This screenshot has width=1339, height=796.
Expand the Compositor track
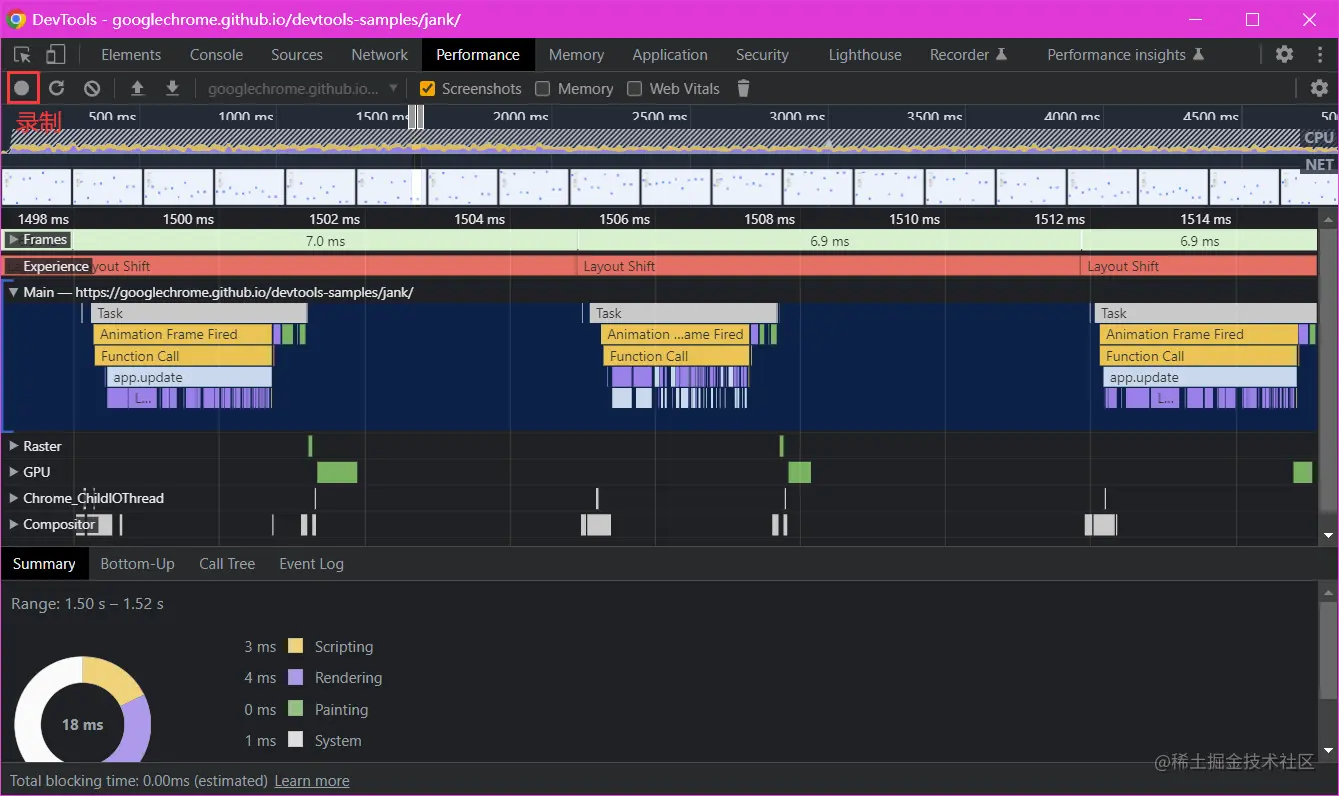point(13,524)
